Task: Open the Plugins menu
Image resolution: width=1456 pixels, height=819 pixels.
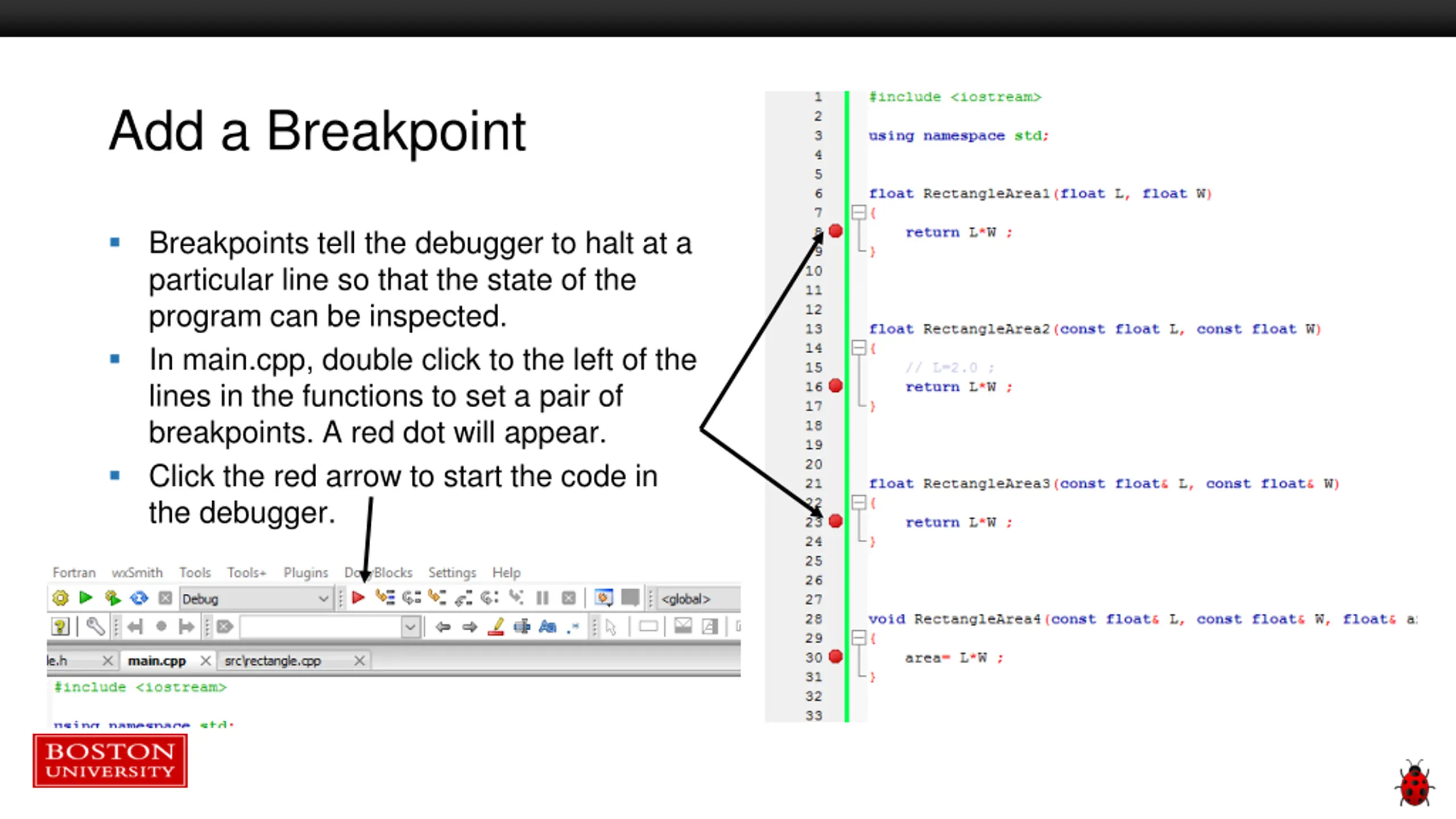Action: [306, 572]
